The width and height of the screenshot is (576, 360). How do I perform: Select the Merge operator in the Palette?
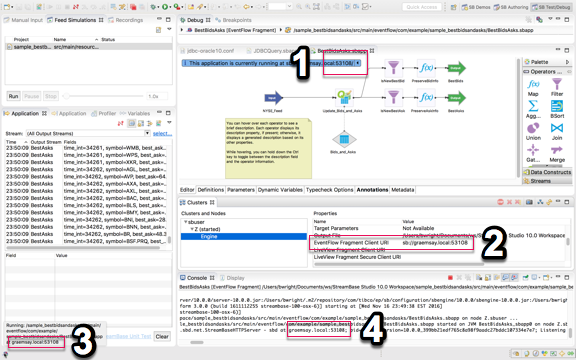(x=557, y=154)
